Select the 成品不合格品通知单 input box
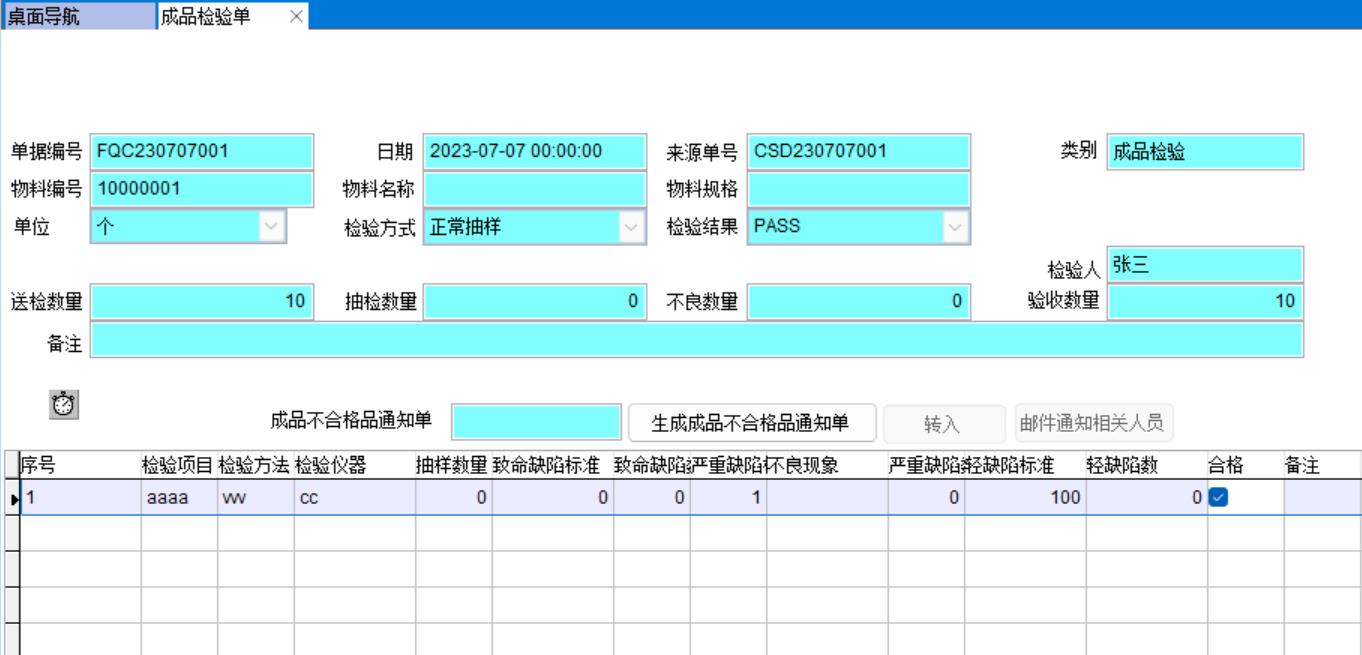1362x655 pixels. pos(536,423)
